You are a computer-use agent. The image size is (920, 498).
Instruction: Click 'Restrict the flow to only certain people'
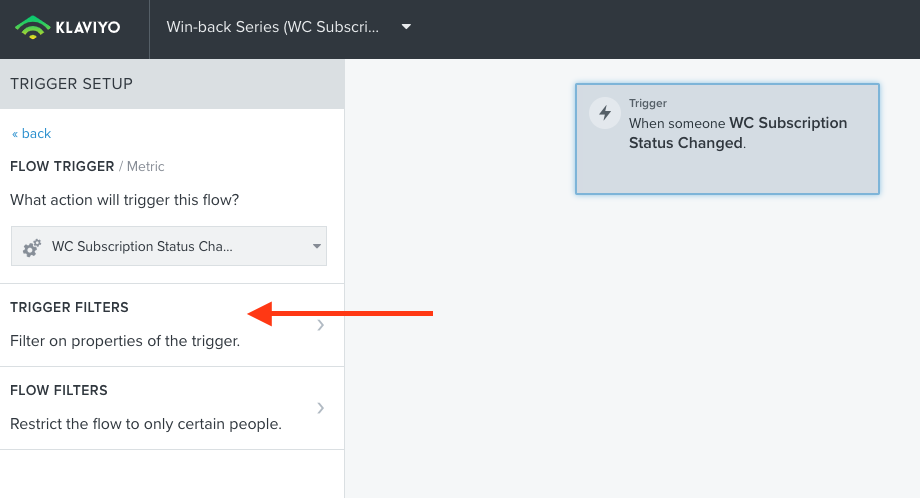(x=146, y=424)
